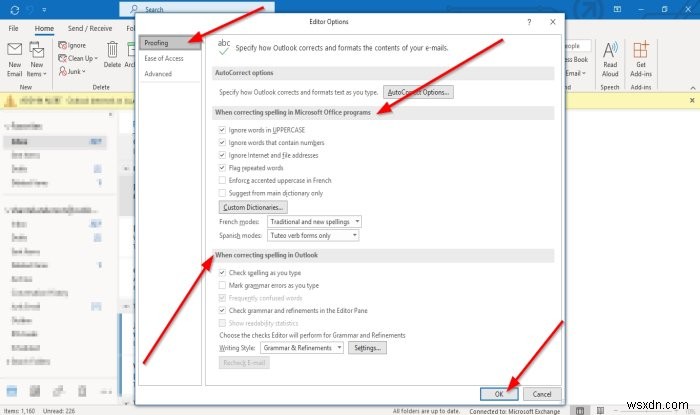This screenshot has height=415, width=700.
Task: Collapse the folder pane with the arrow
Action: click(110, 115)
